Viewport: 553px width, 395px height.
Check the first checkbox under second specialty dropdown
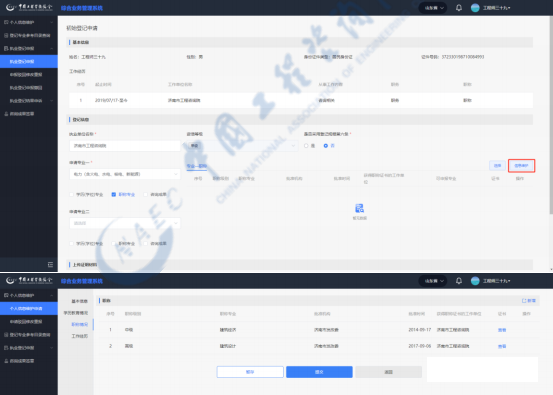[x=72, y=243]
